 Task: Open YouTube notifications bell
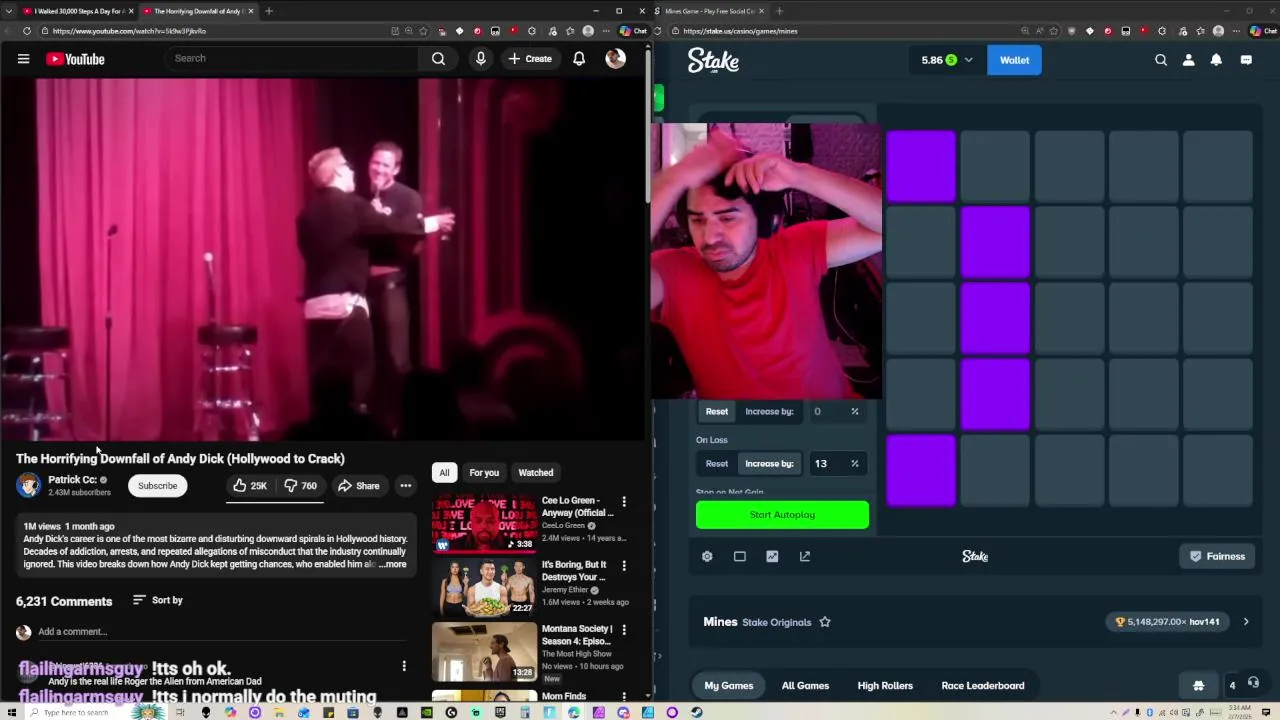tap(579, 59)
